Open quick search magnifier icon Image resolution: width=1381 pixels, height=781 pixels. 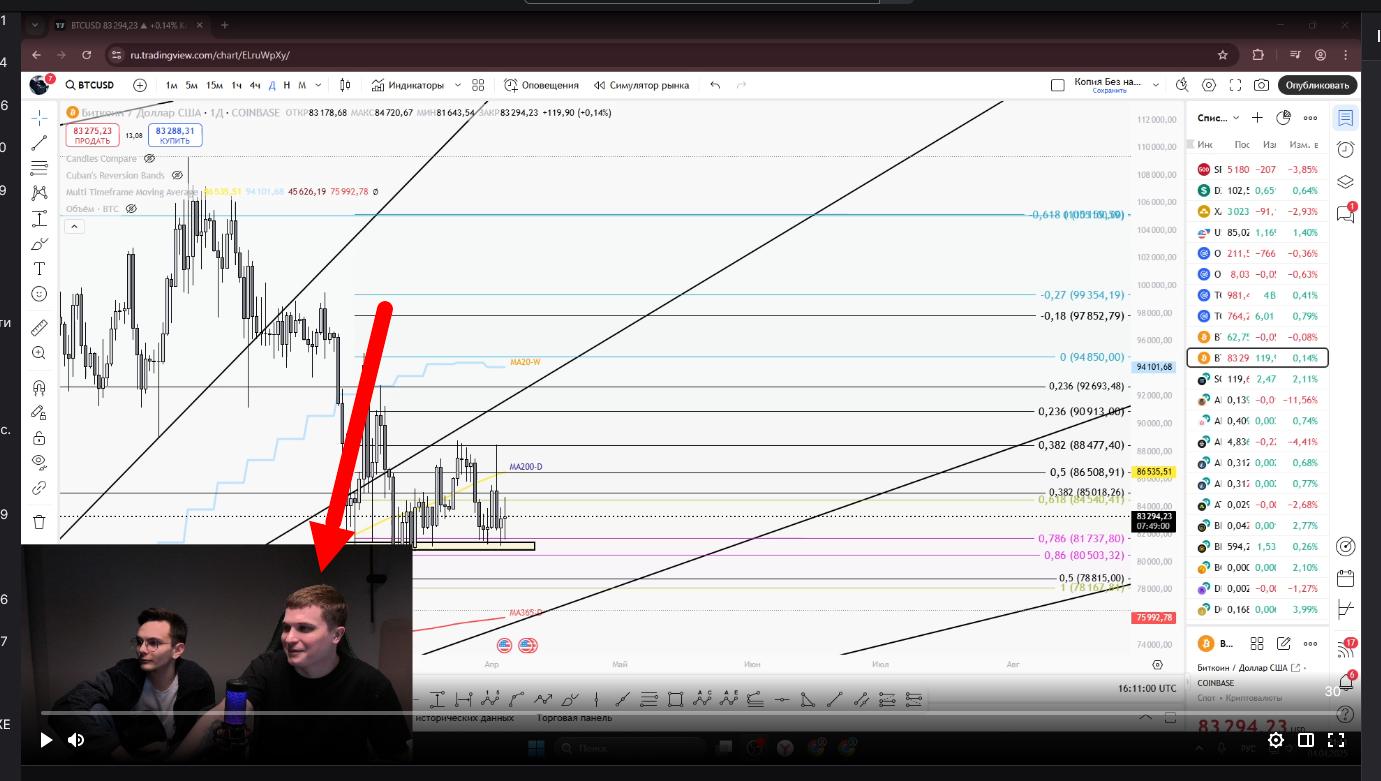pyautogui.click(x=1183, y=85)
